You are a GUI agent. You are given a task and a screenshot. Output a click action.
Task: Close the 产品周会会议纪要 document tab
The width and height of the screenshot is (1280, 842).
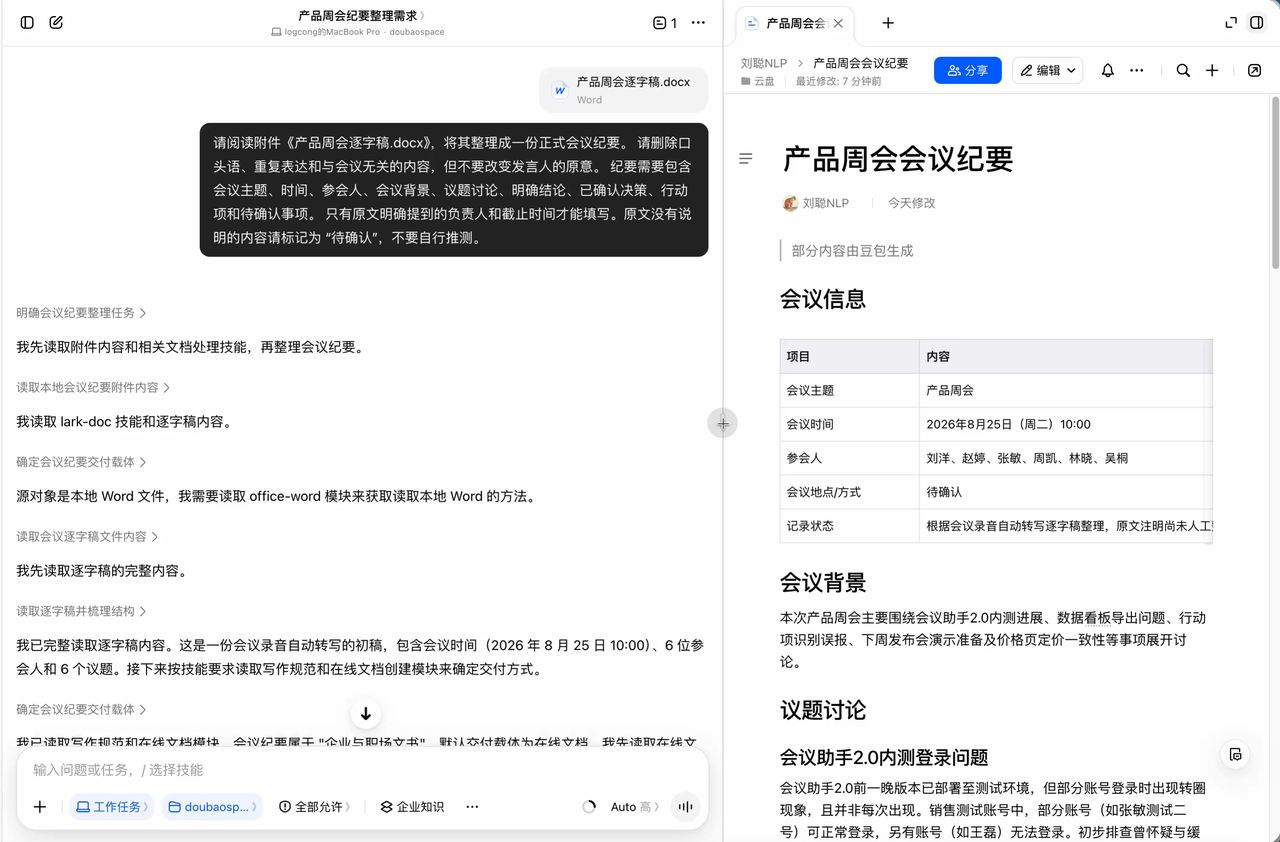pos(838,23)
